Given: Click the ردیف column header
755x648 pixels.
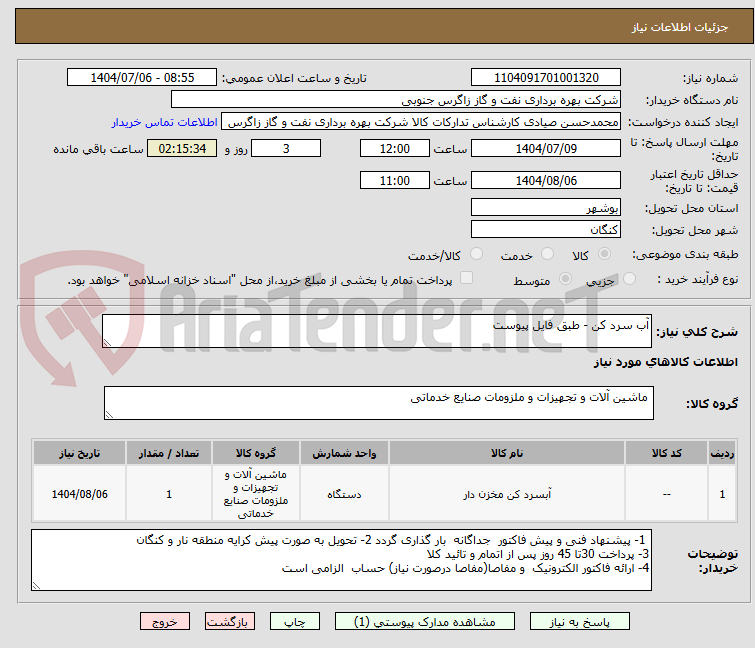Looking at the screenshot, I should click(722, 453).
